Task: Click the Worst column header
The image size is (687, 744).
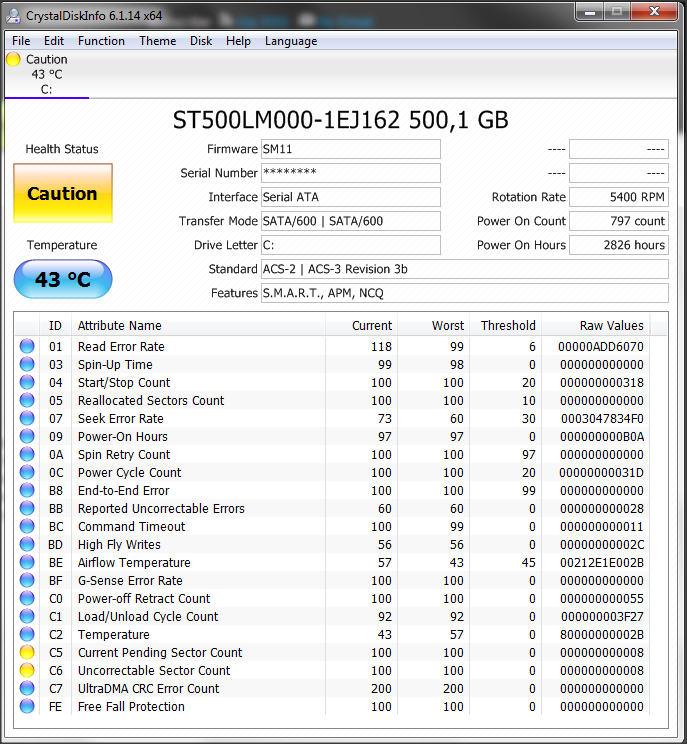Action: tap(434, 326)
